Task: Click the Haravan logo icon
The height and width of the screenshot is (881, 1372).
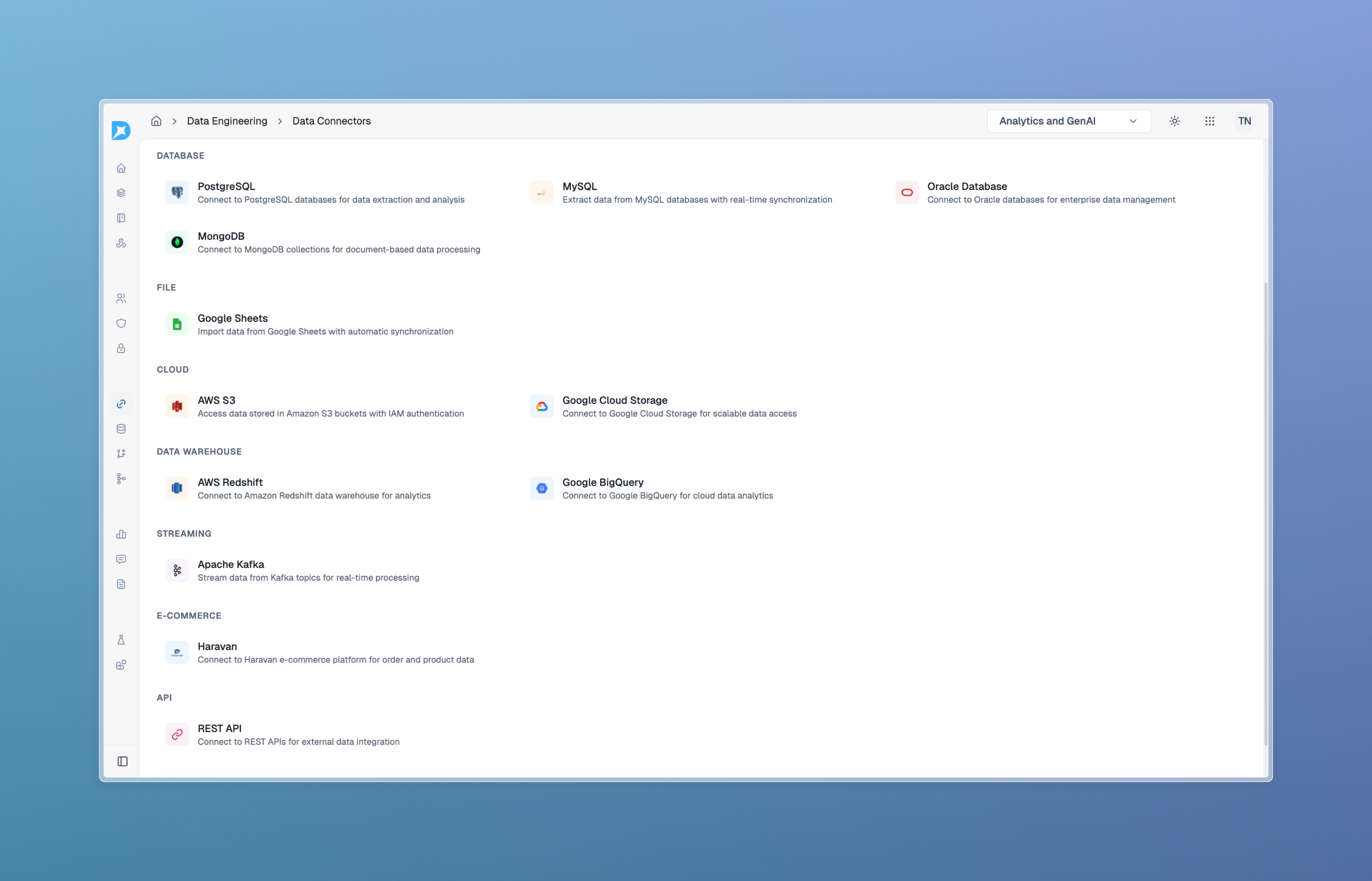Action: [x=177, y=653]
